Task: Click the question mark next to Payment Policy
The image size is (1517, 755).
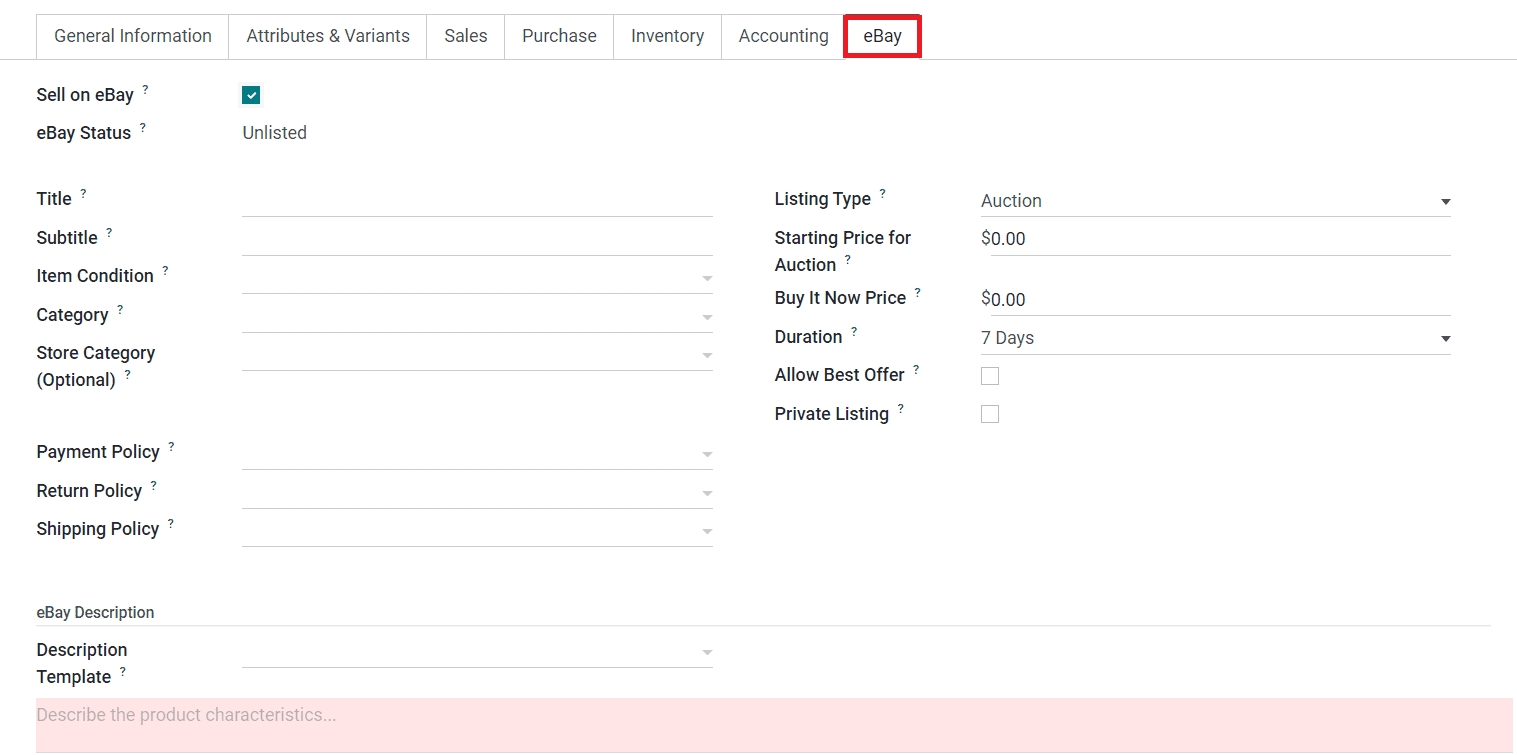Action: [171, 447]
